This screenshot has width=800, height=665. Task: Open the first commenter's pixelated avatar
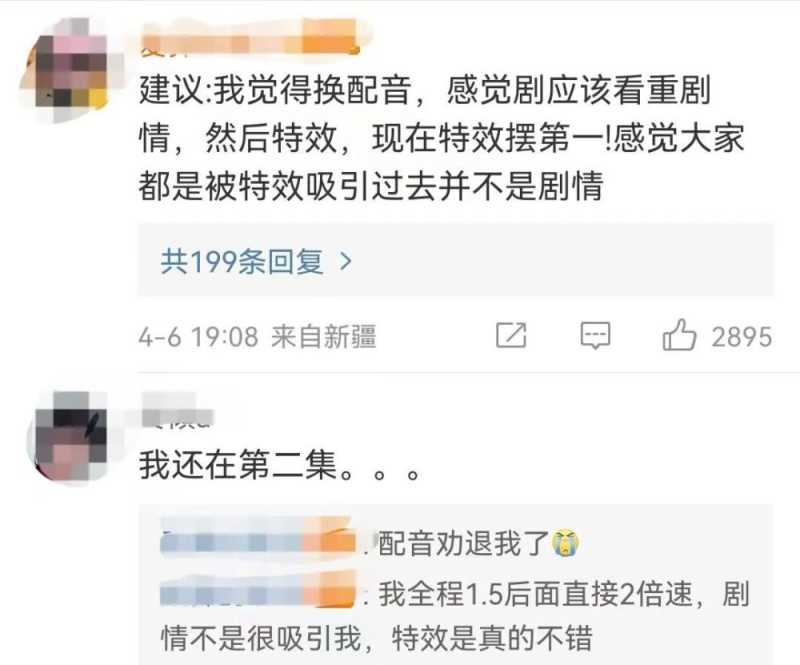click(70, 71)
